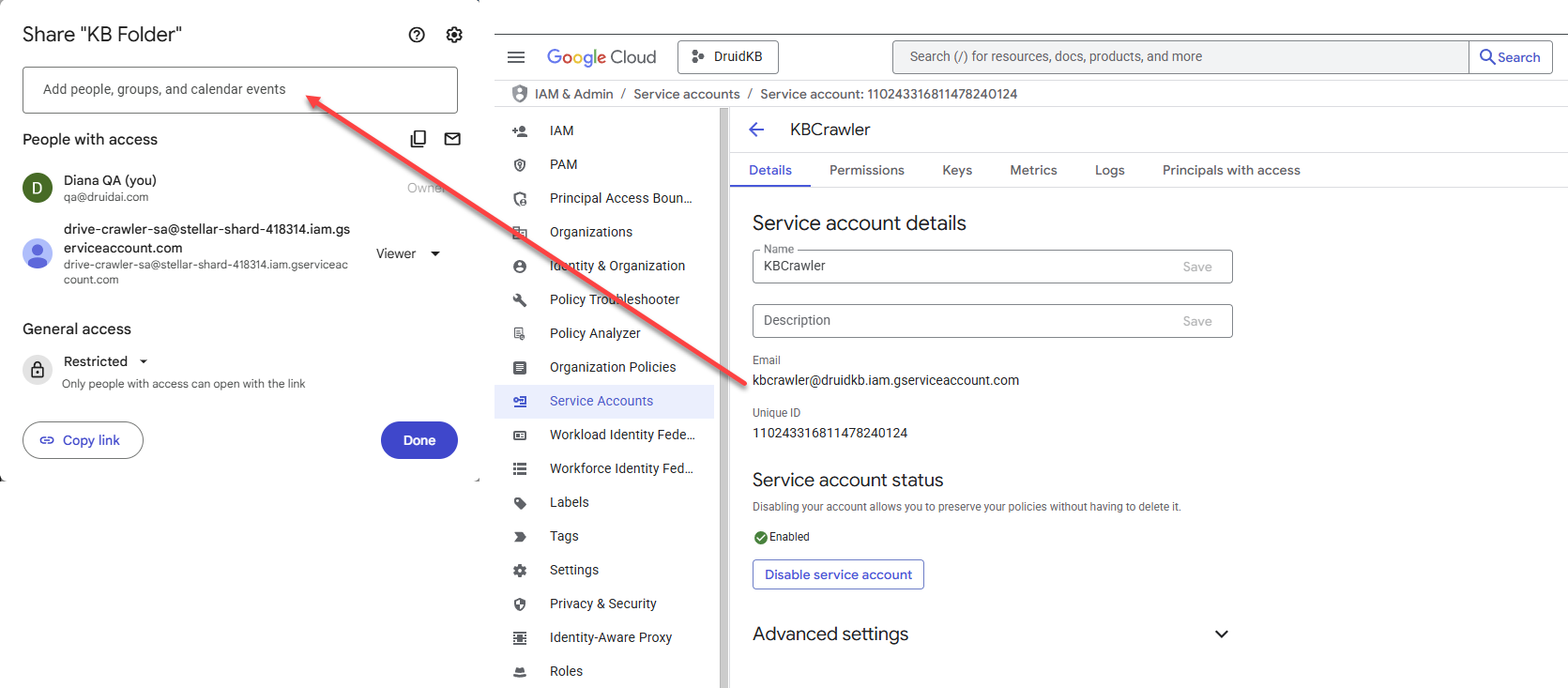The width and height of the screenshot is (1568, 688).
Task: Save the Name field
Action: point(1197,267)
